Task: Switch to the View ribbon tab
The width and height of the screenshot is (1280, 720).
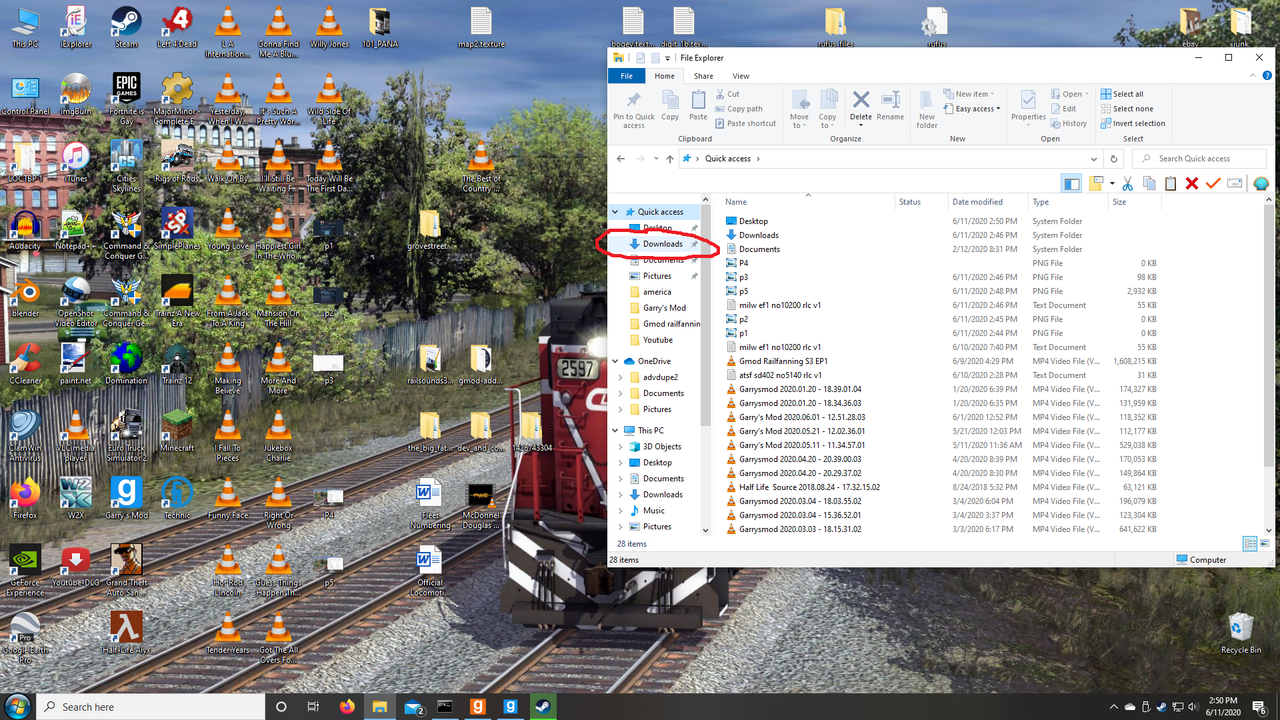Action: 740,75
